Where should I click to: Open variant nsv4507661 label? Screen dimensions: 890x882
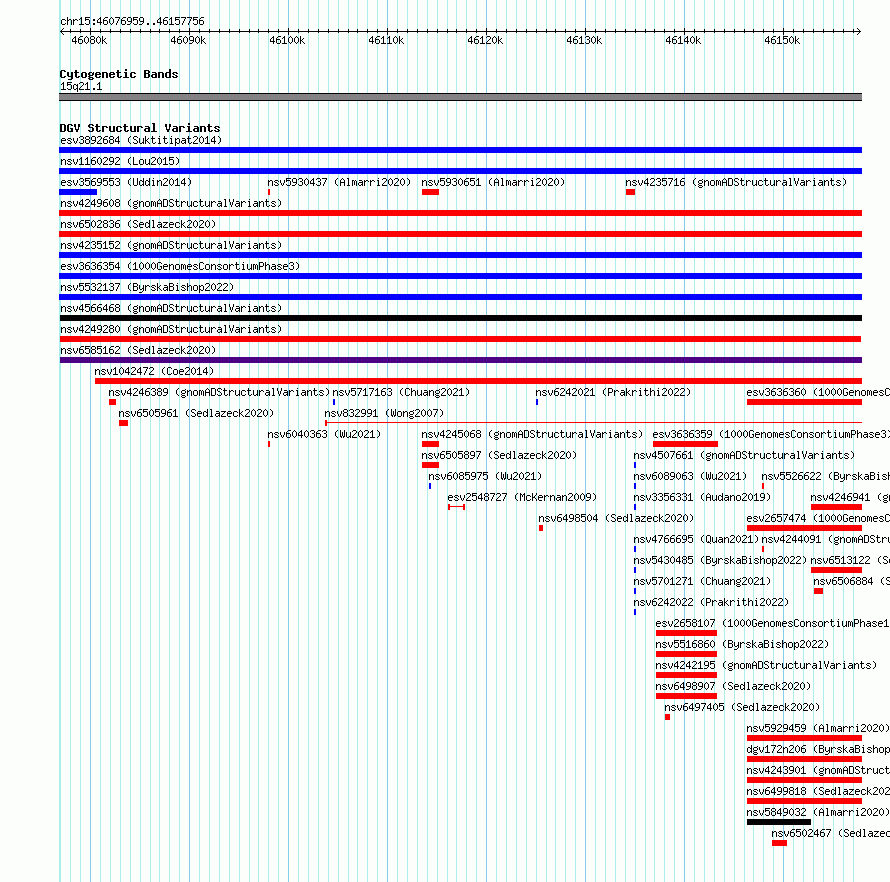coord(744,455)
